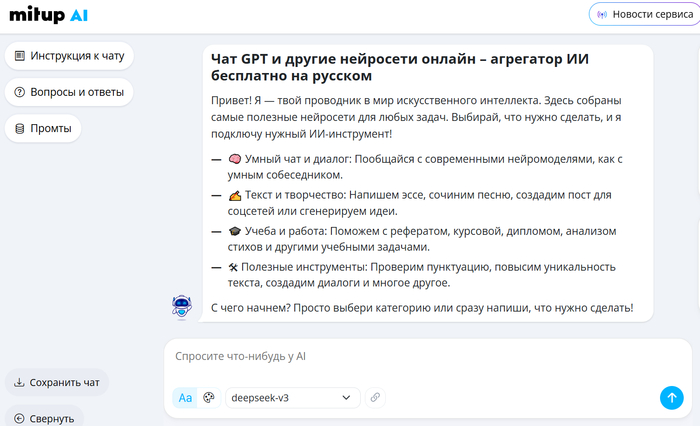
Task: Open 'Инструкция к чату' in the sidebar
Action: pos(70,56)
